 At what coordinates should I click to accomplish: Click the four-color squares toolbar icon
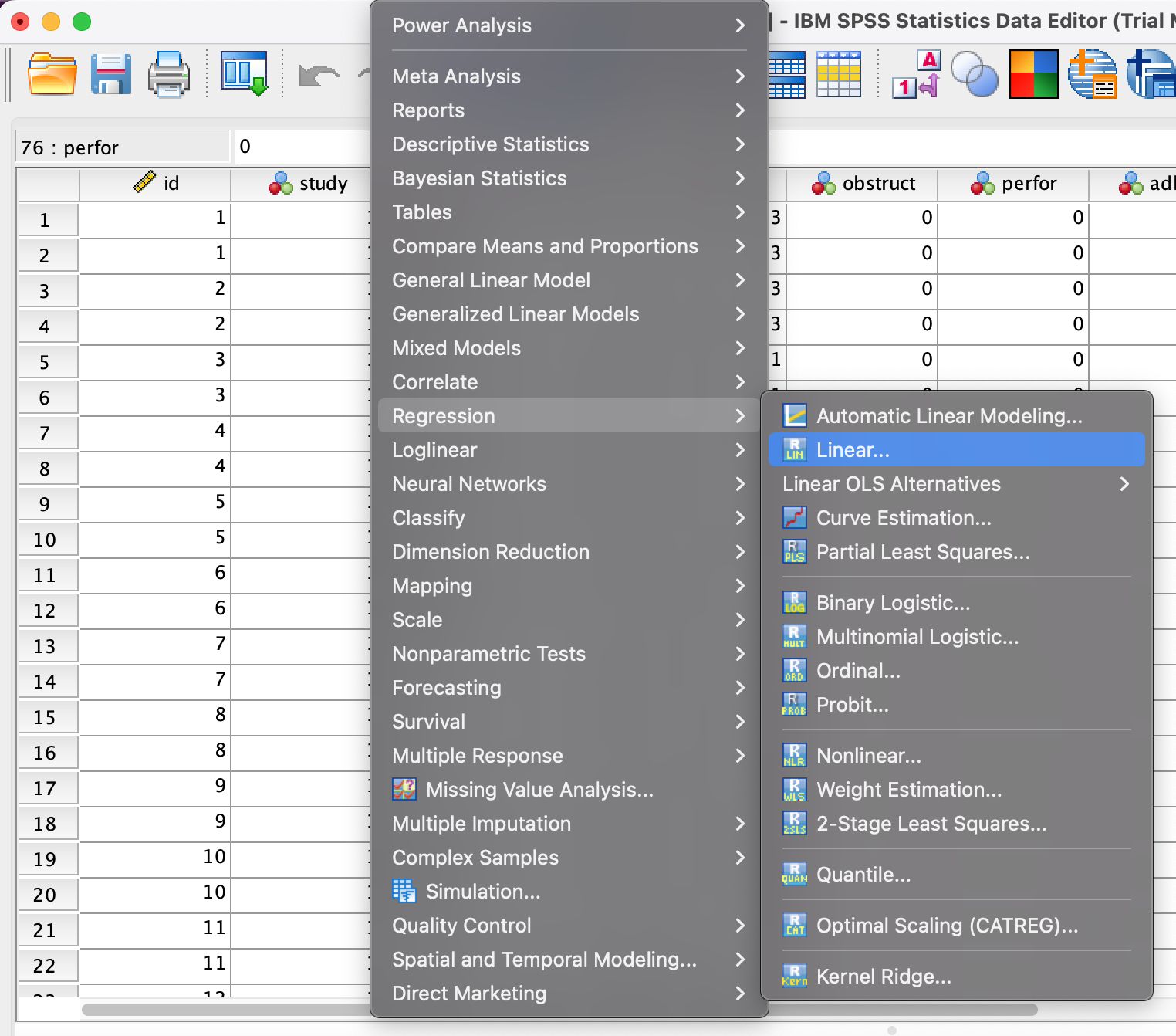1033,75
